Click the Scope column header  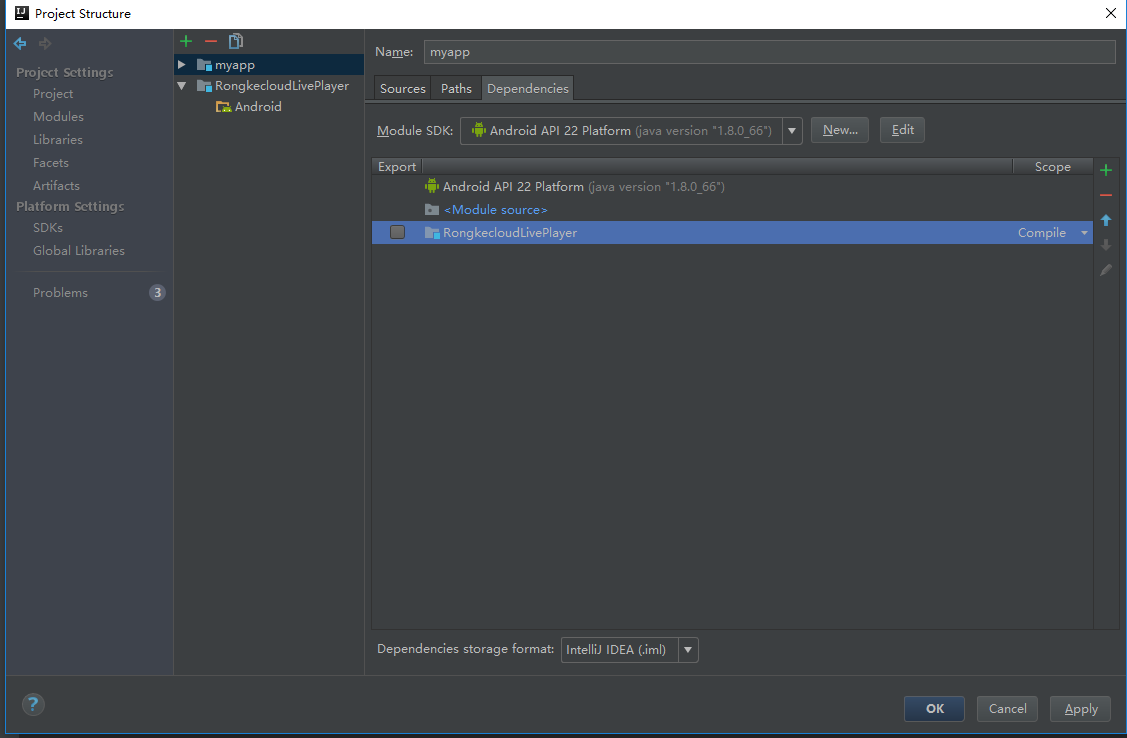coord(1052,167)
